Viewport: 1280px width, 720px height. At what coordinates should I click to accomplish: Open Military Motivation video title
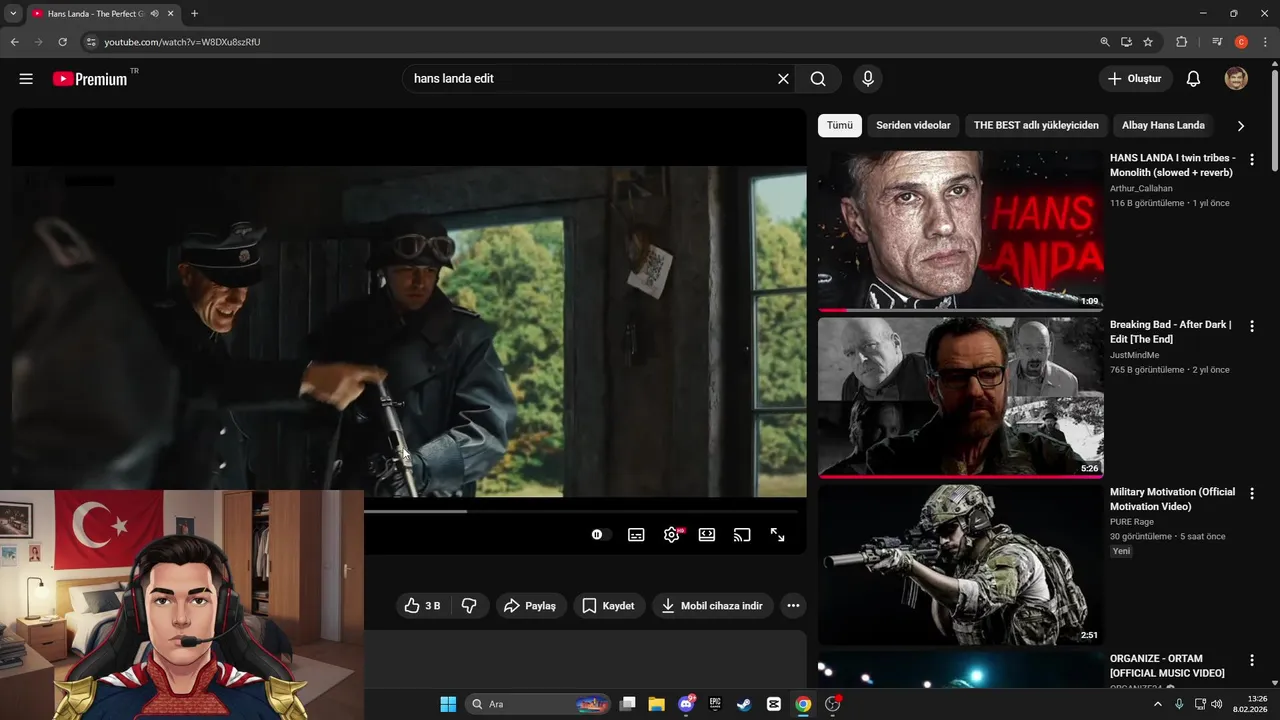[1172, 499]
